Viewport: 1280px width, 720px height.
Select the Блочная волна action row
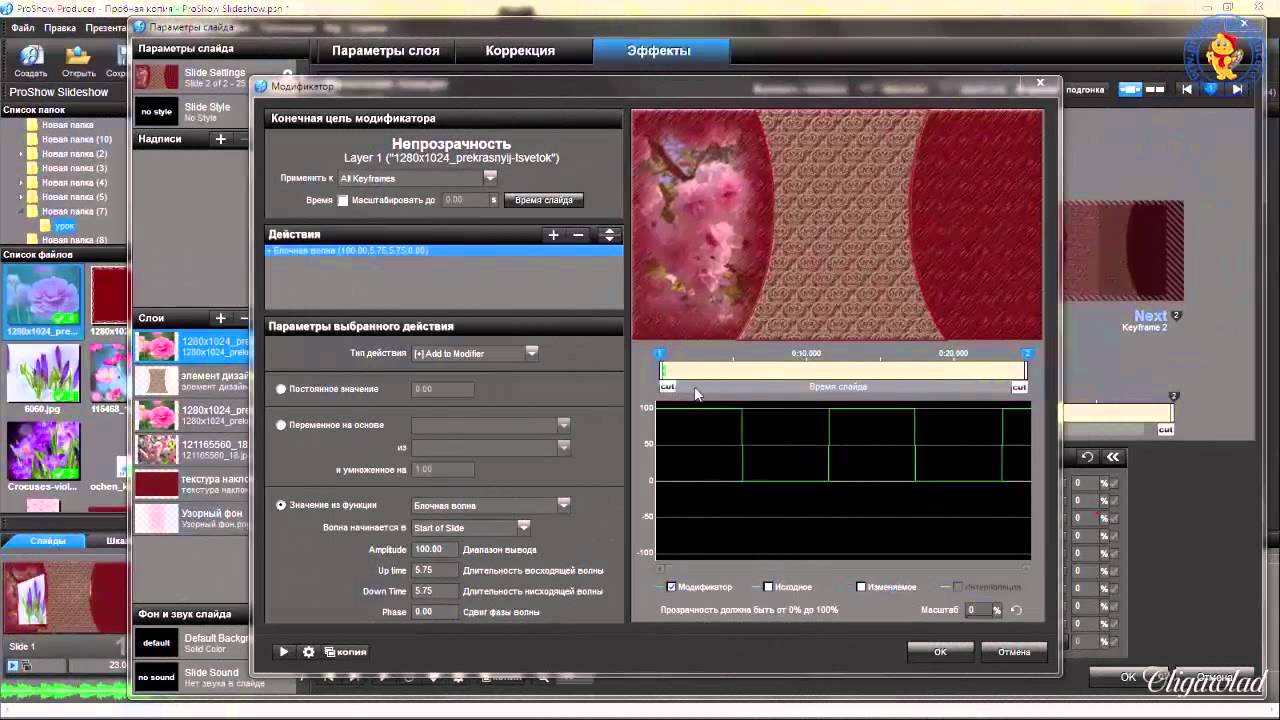(444, 251)
